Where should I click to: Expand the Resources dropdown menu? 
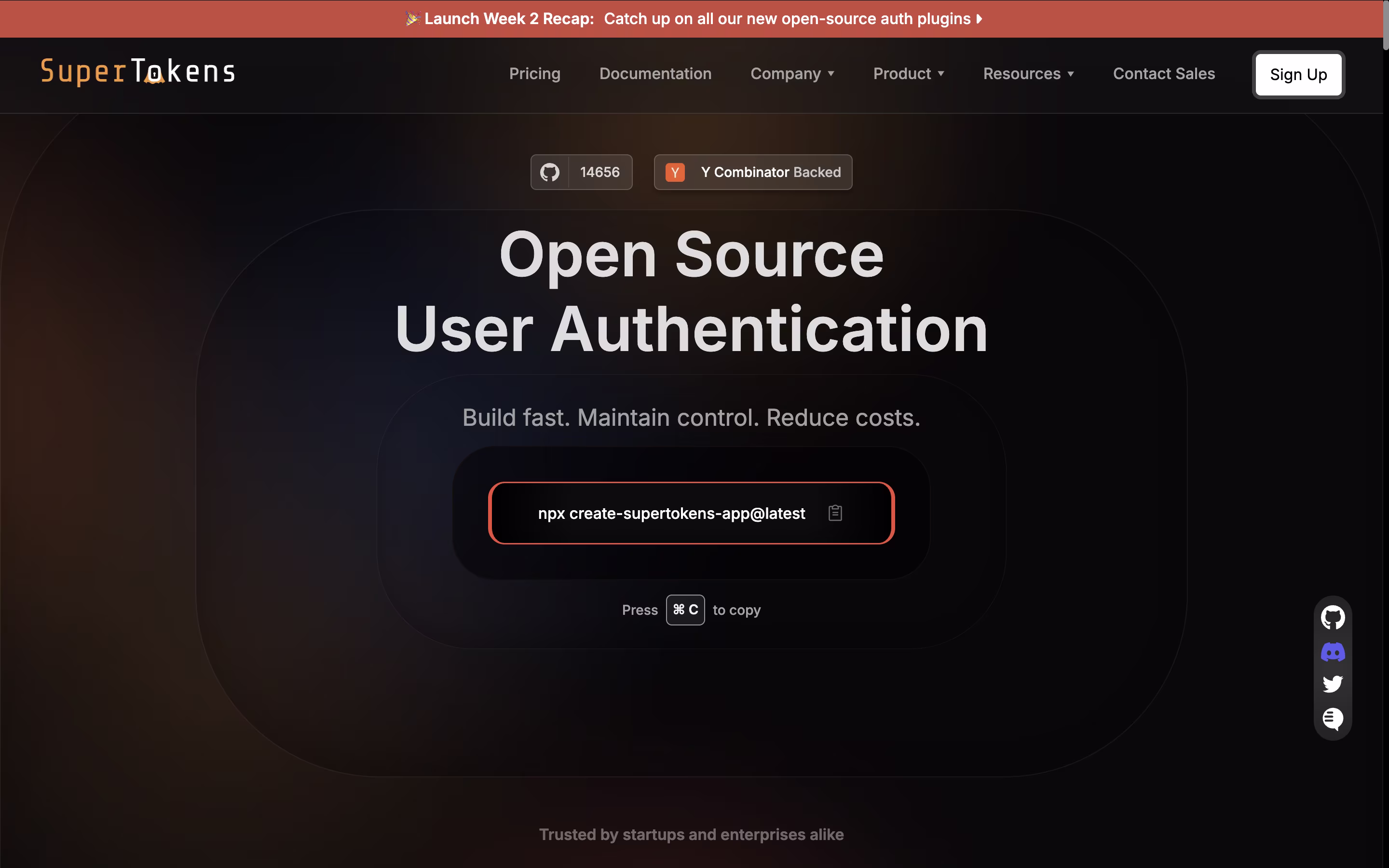click(x=1028, y=73)
